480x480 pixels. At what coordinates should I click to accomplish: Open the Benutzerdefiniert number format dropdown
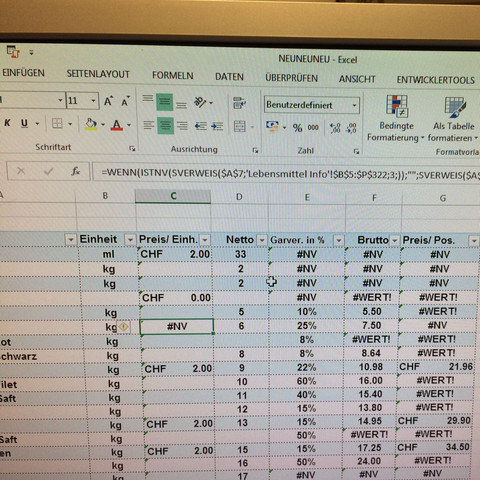click(x=354, y=105)
